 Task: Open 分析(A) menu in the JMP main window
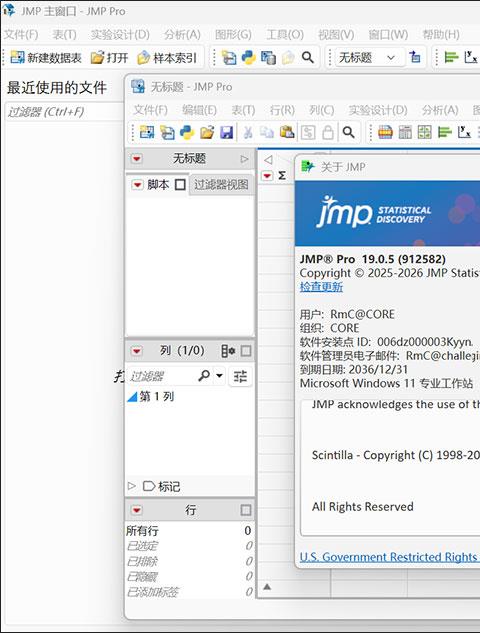click(x=182, y=35)
